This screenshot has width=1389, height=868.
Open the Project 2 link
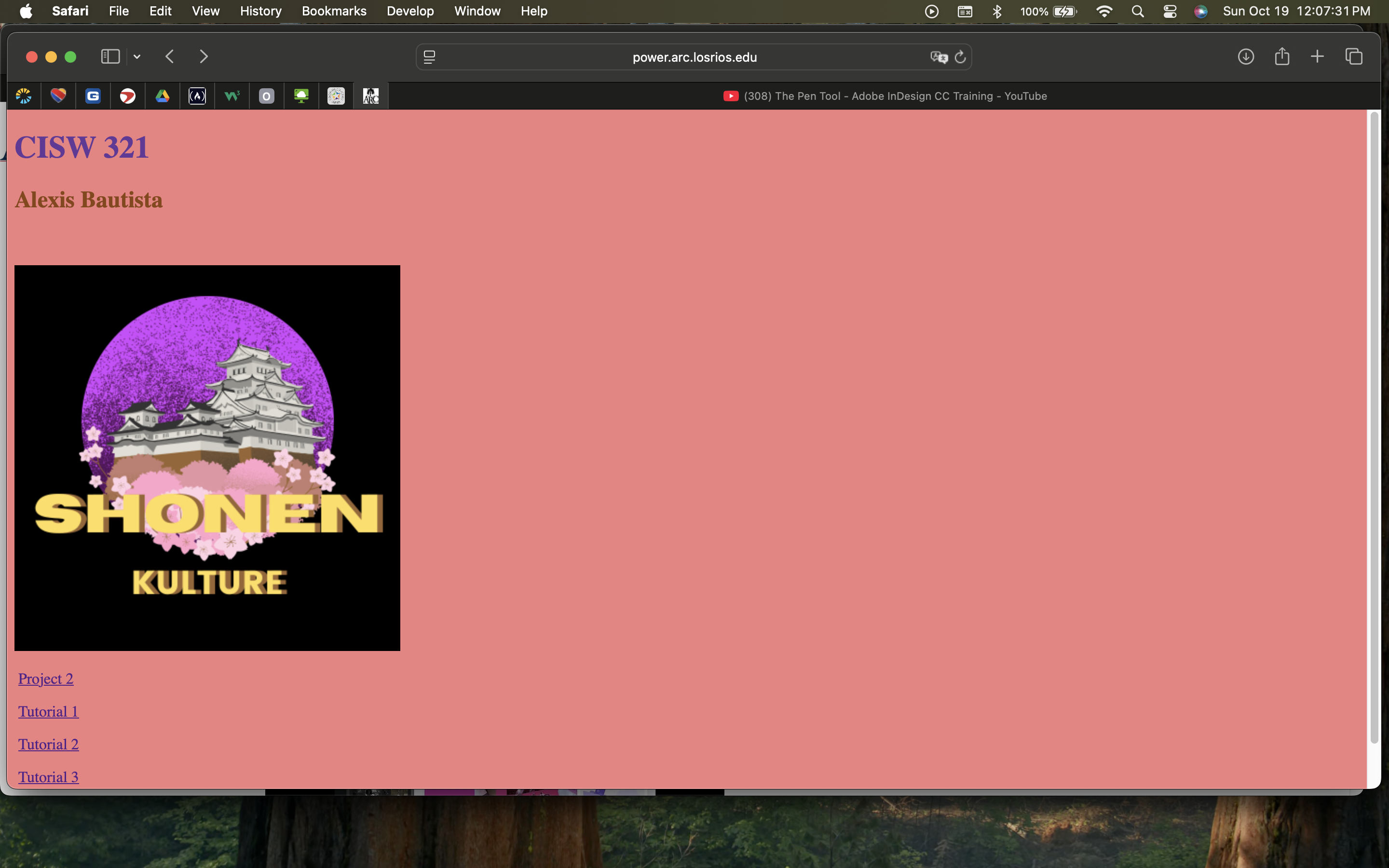tap(46, 678)
